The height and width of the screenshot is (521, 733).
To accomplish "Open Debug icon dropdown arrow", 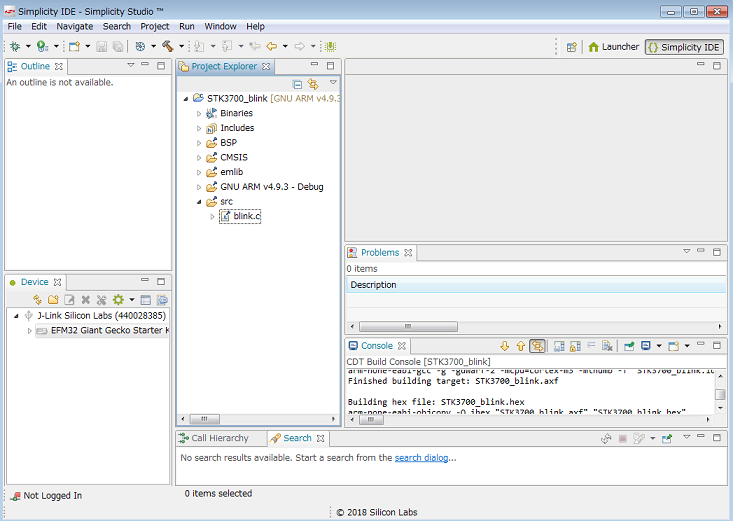I will point(28,46).
